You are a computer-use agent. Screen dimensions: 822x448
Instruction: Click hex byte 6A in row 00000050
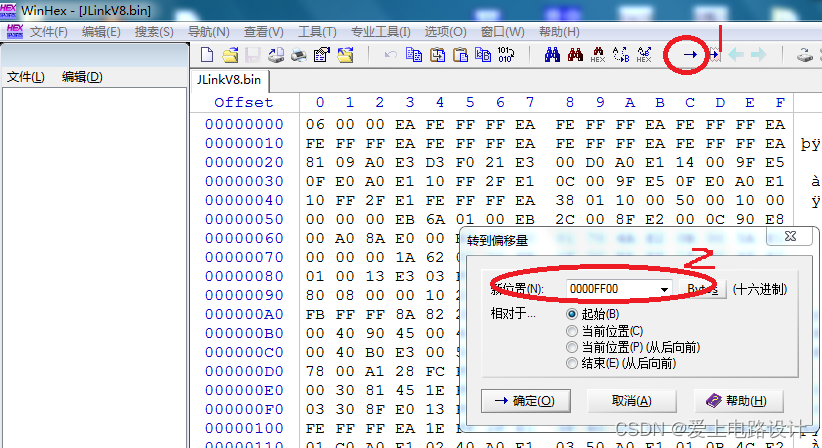435,220
